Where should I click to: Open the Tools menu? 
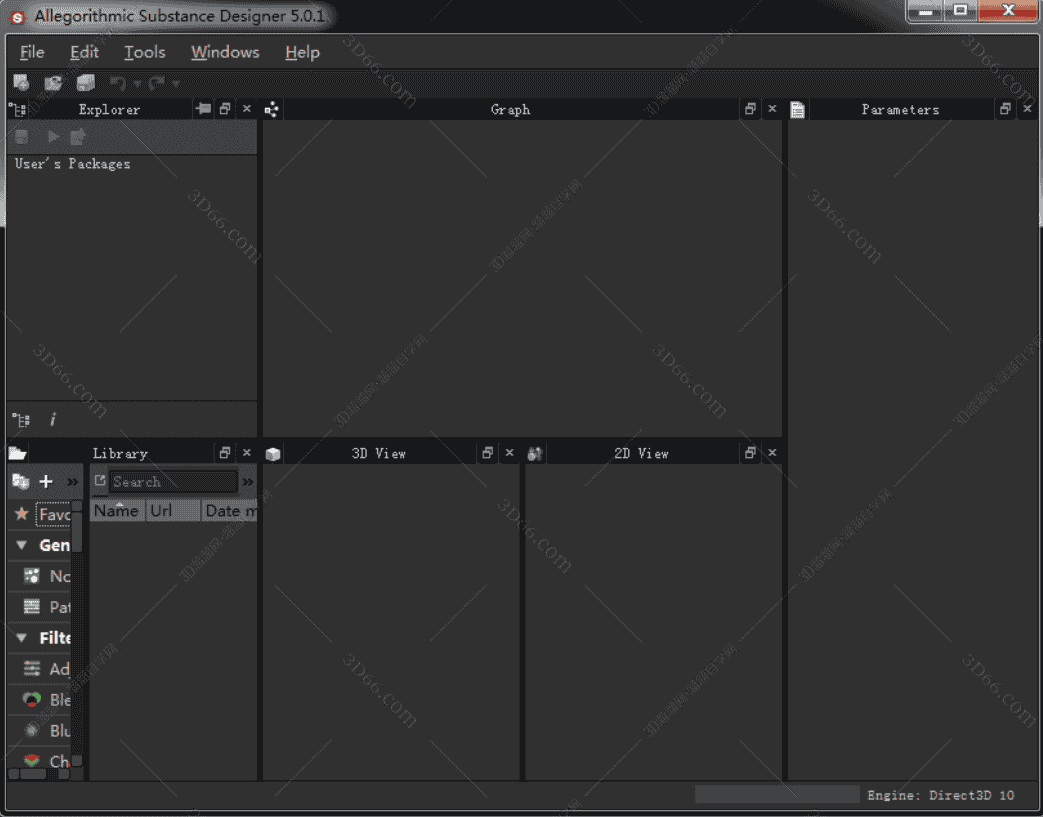coord(144,52)
